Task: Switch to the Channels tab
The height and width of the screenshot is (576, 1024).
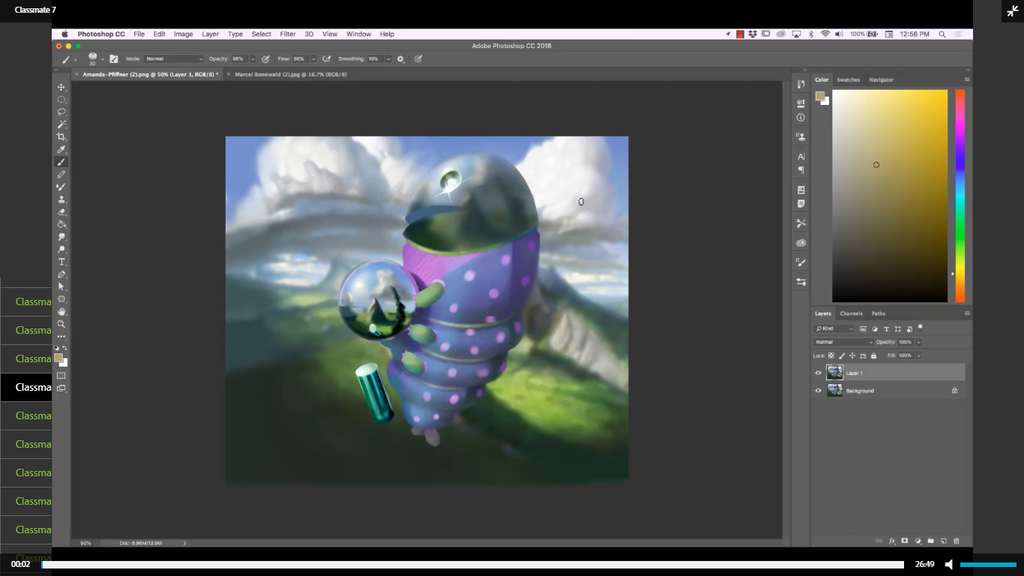Action: pyautogui.click(x=851, y=313)
